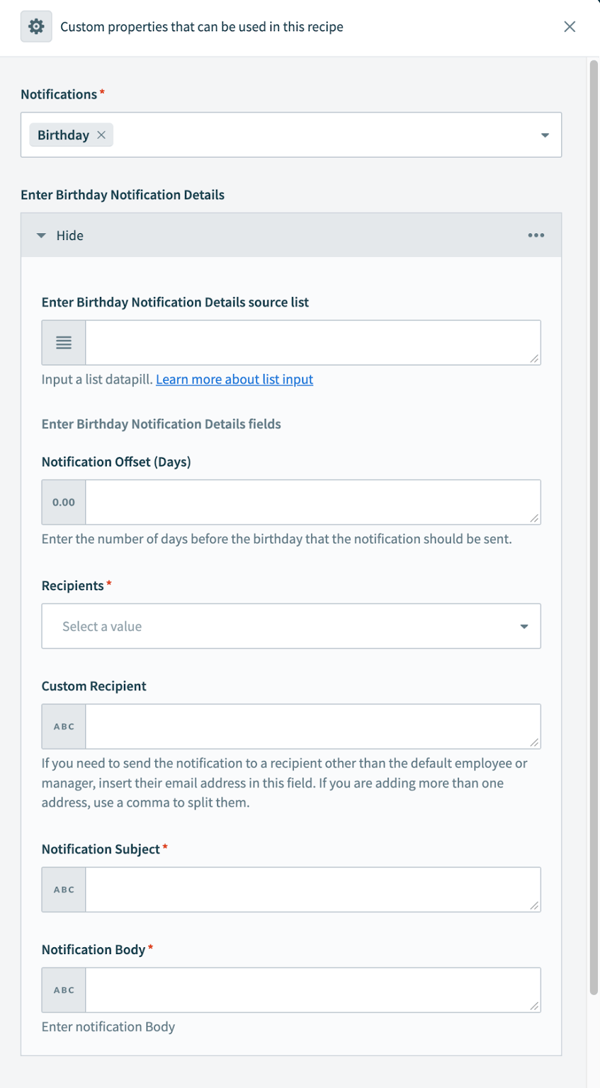600x1088 pixels.
Task: Click ABC icon beside Notification Subject
Action: click(64, 889)
